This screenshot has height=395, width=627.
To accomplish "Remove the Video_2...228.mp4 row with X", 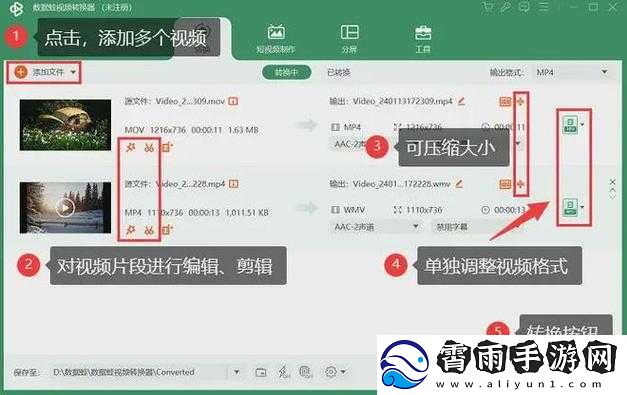I will (613, 182).
